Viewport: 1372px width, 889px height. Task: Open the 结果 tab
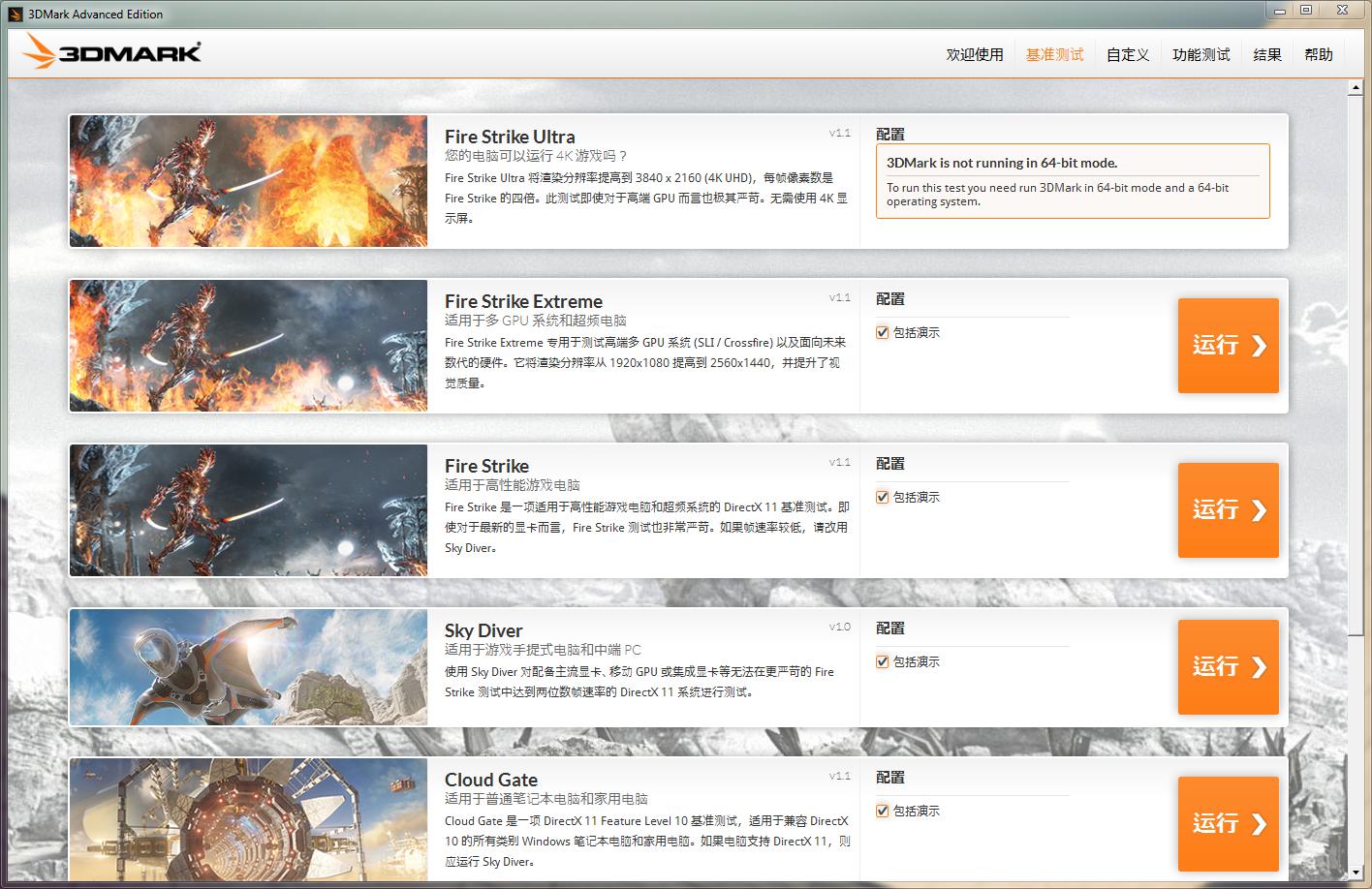pos(1266,54)
